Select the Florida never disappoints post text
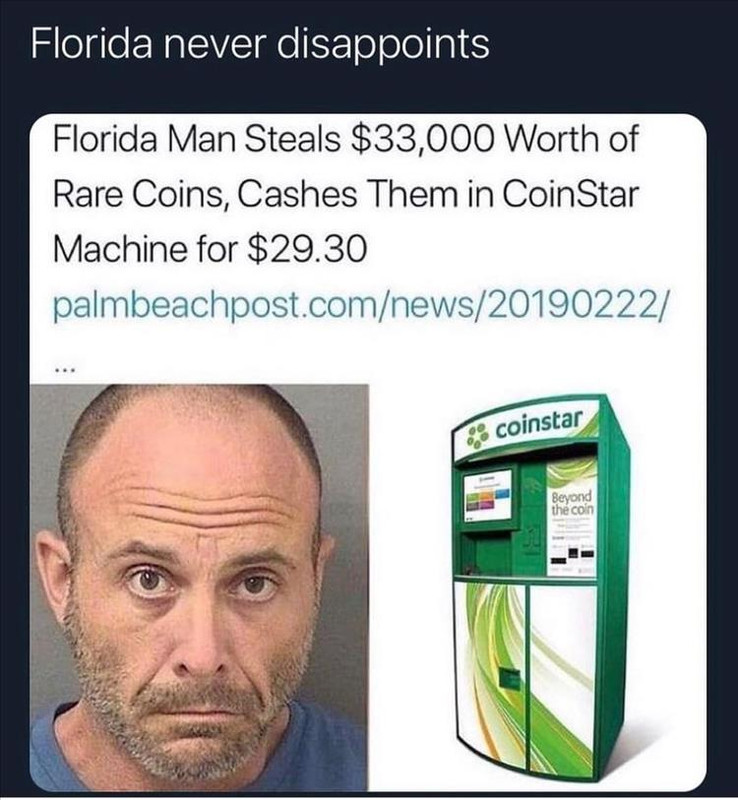738x800 pixels. click(260, 43)
